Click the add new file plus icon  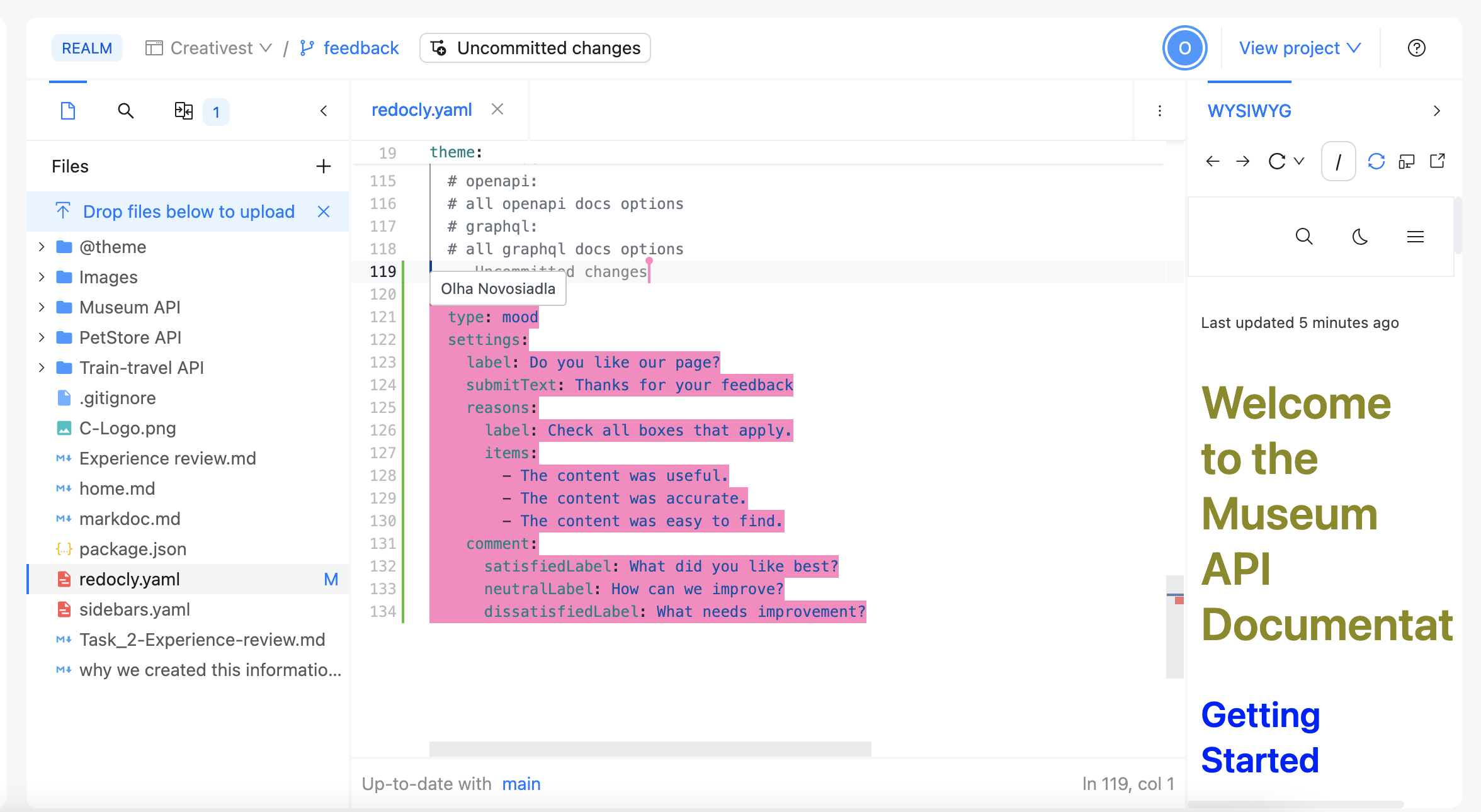click(x=323, y=166)
